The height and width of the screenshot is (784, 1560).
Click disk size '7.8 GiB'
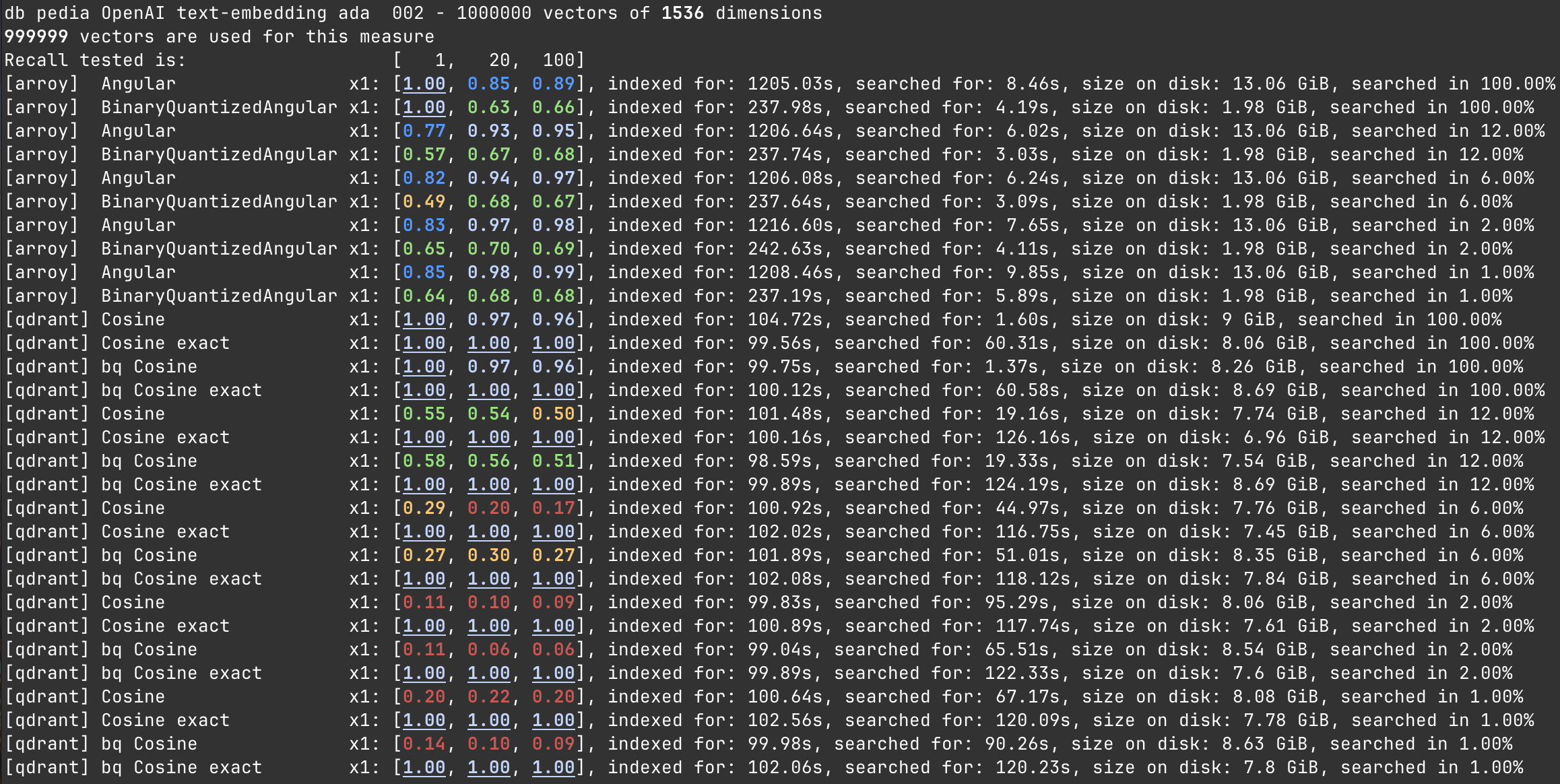(x=1281, y=767)
